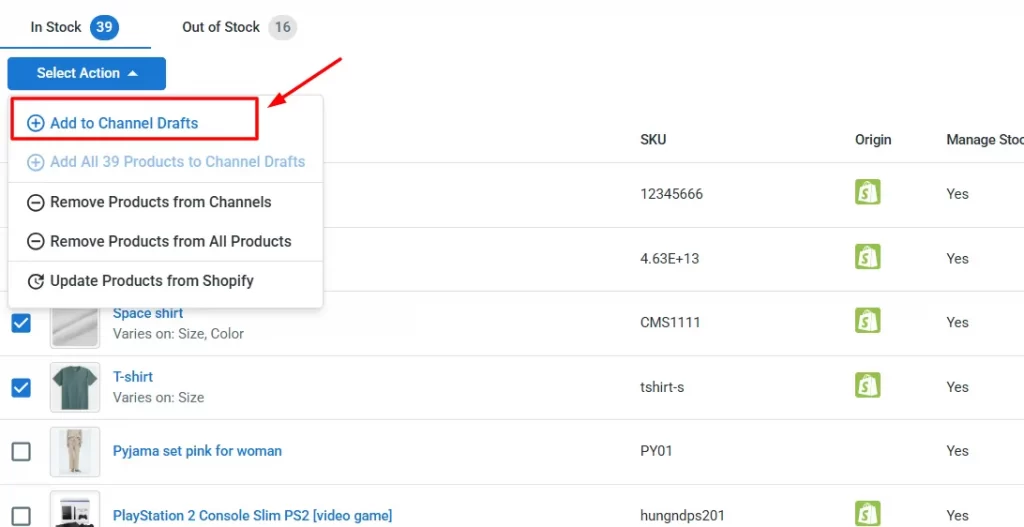Image resolution: width=1024 pixels, height=527 pixels.
Task: Select Remove Products from All Products
Action: click(x=170, y=241)
